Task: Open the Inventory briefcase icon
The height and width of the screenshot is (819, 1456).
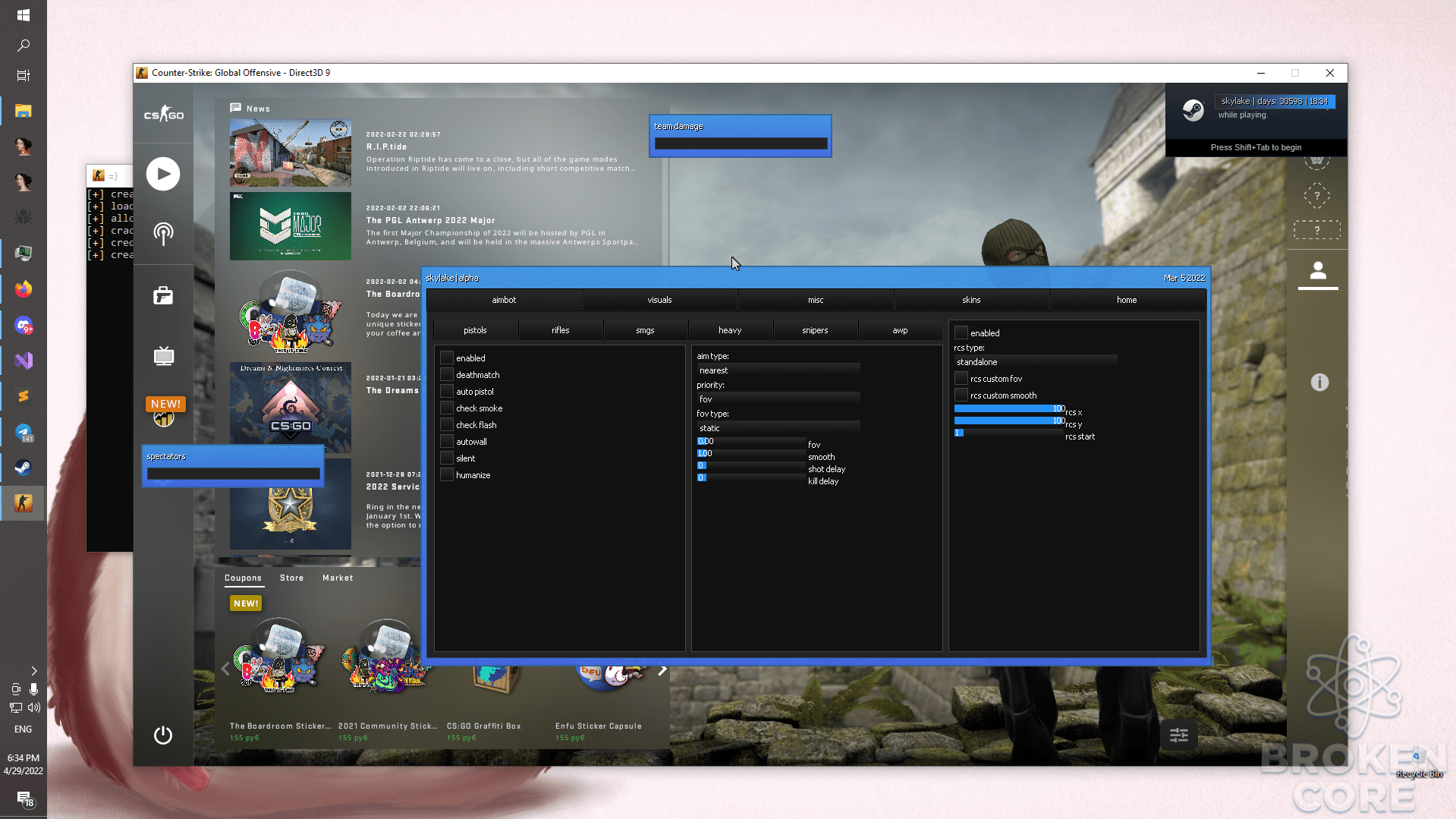Action: click(x=163, y=295)
